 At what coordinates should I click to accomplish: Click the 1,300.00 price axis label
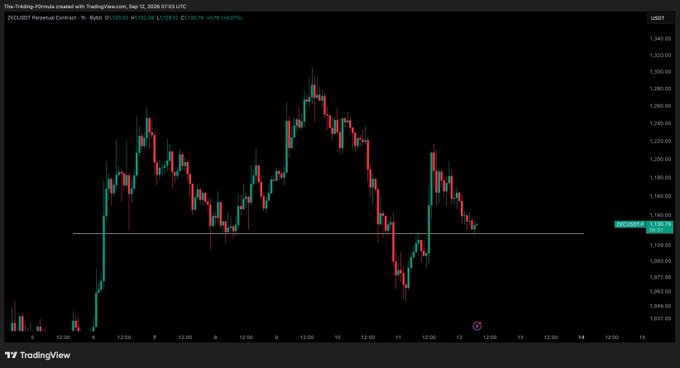[x=660, y=72]
